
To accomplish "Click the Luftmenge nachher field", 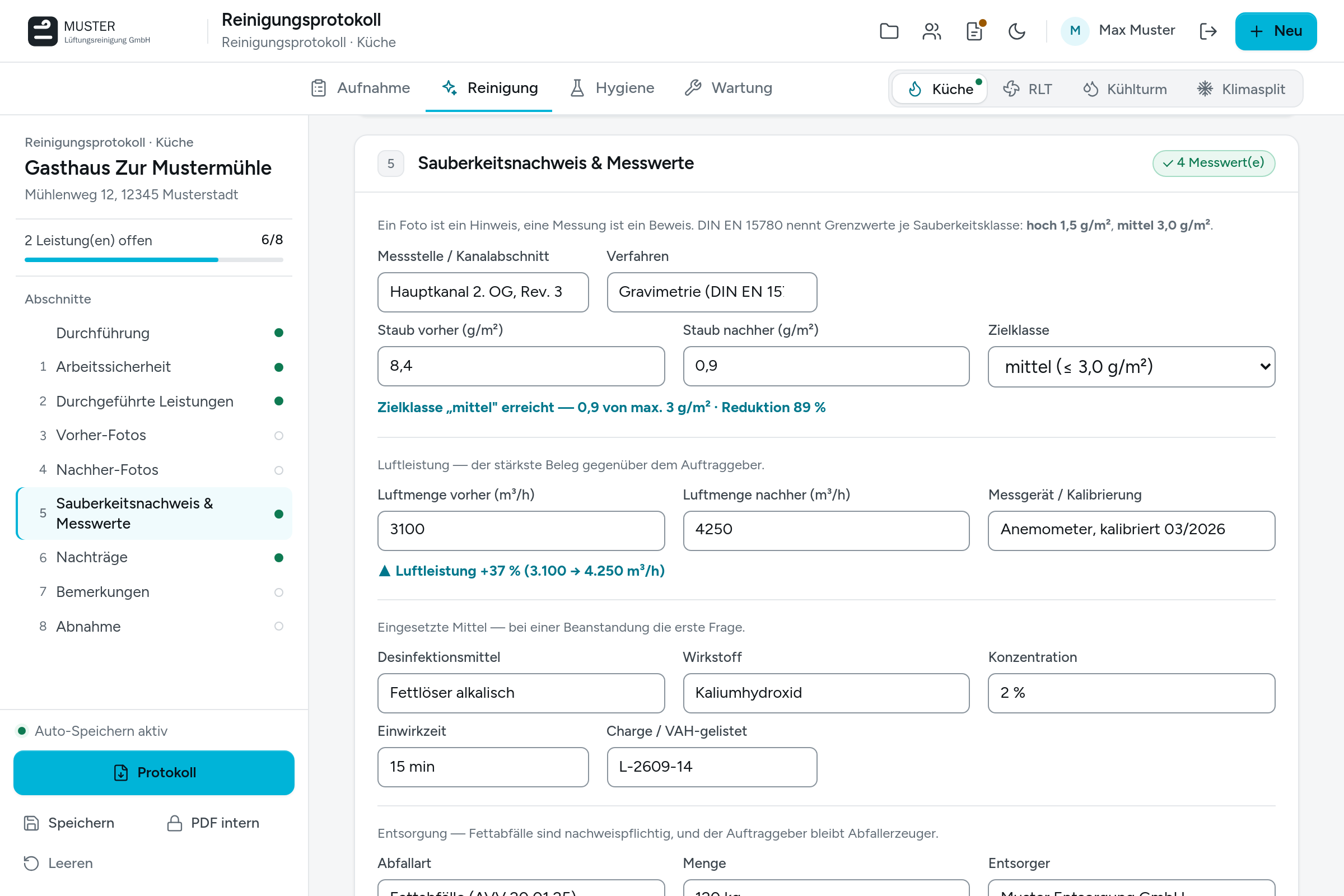I will click(827, 530).
